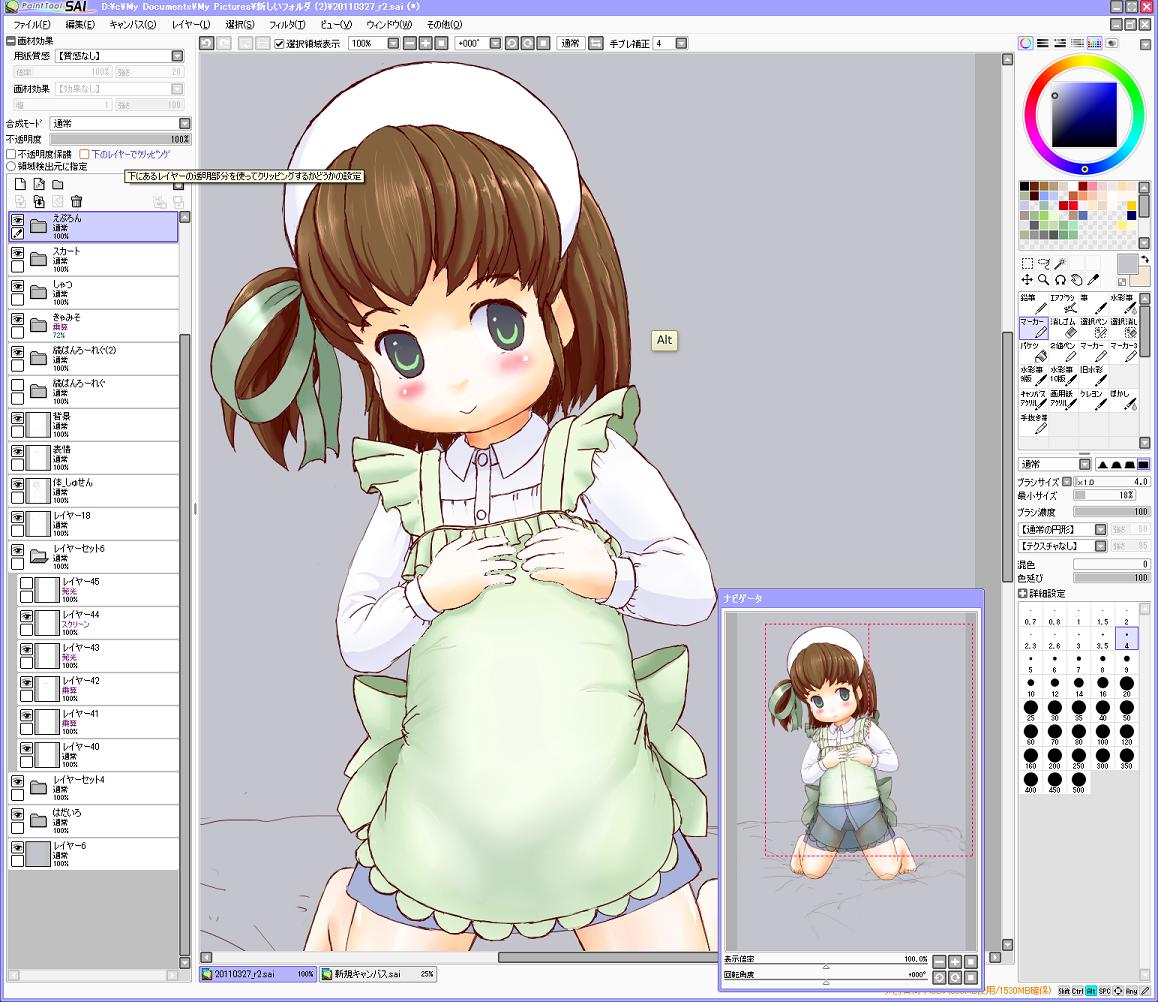Switch to 新規キャンバス.sai document tab

[377, 974]
